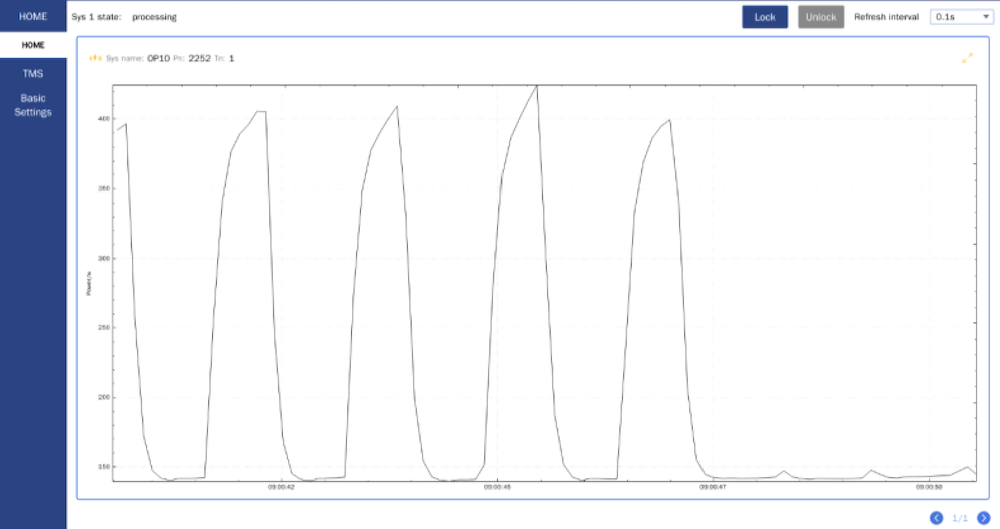Image resolution: width=1000 pixels, height=529 pixels.
Task: Click the Power/% y-axis label
Action: (89, 283)
